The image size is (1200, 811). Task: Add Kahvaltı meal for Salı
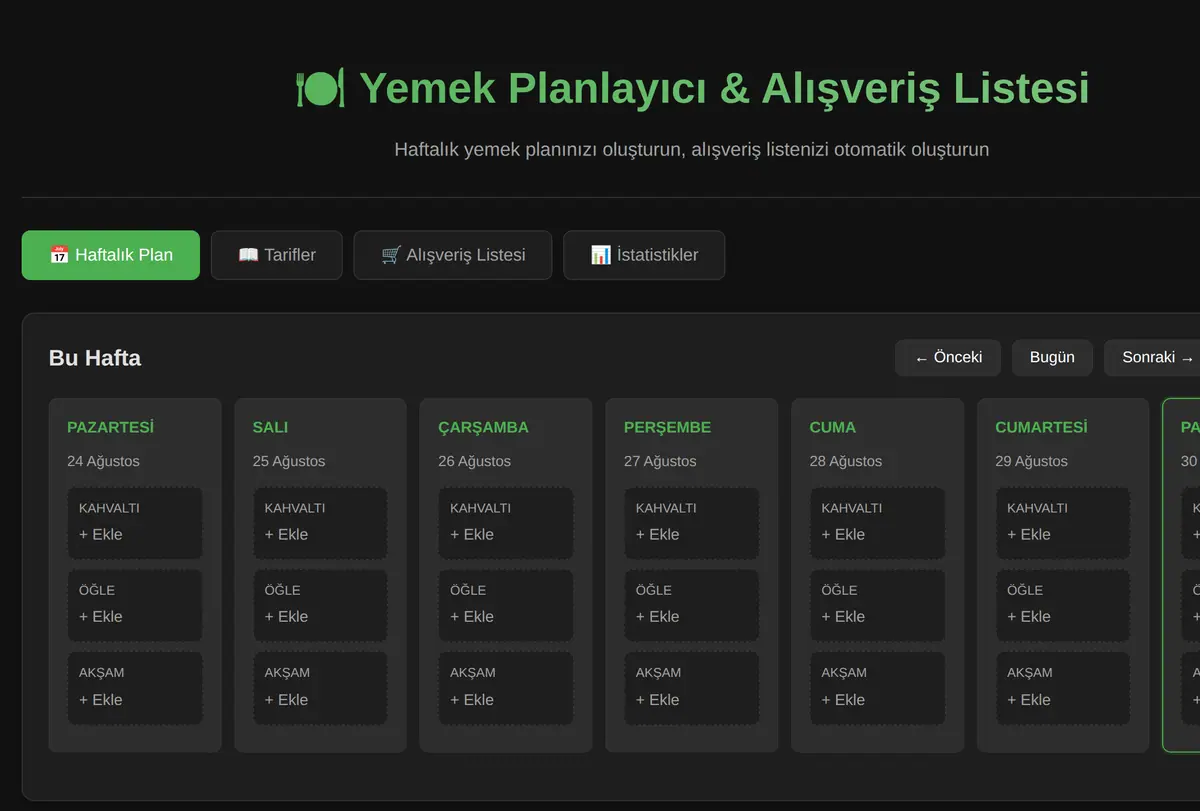pyautogui.click(x=320, y=523)
